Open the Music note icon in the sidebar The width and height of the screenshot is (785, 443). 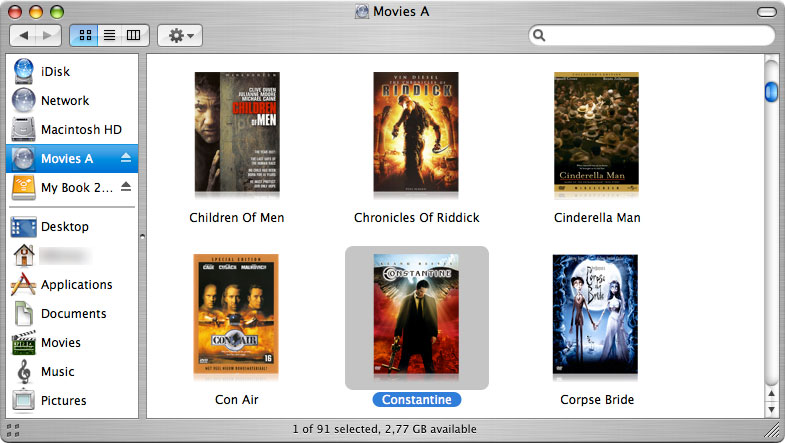click(24, 371)
